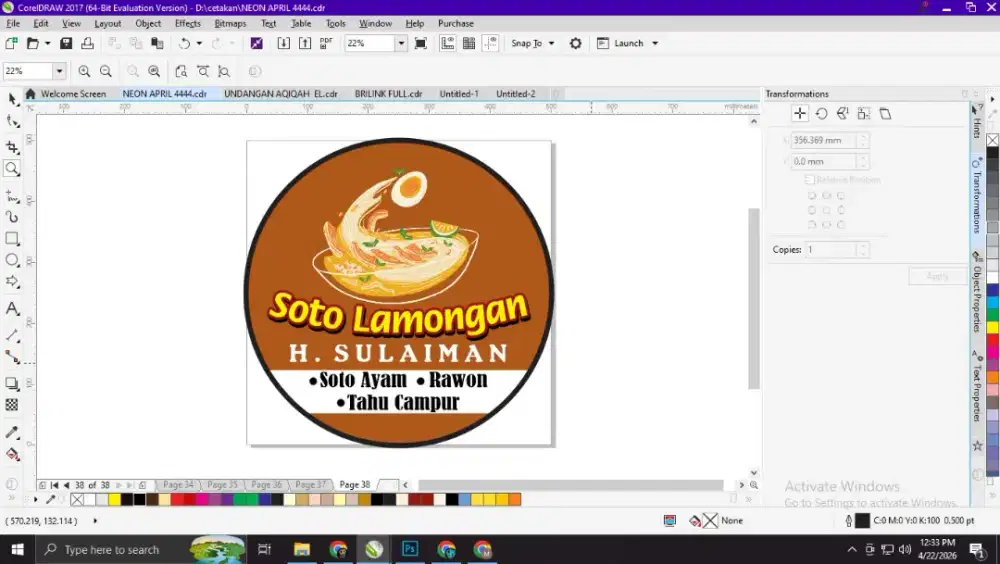Open the dropdown arrow beside Open

pos(47,43)
